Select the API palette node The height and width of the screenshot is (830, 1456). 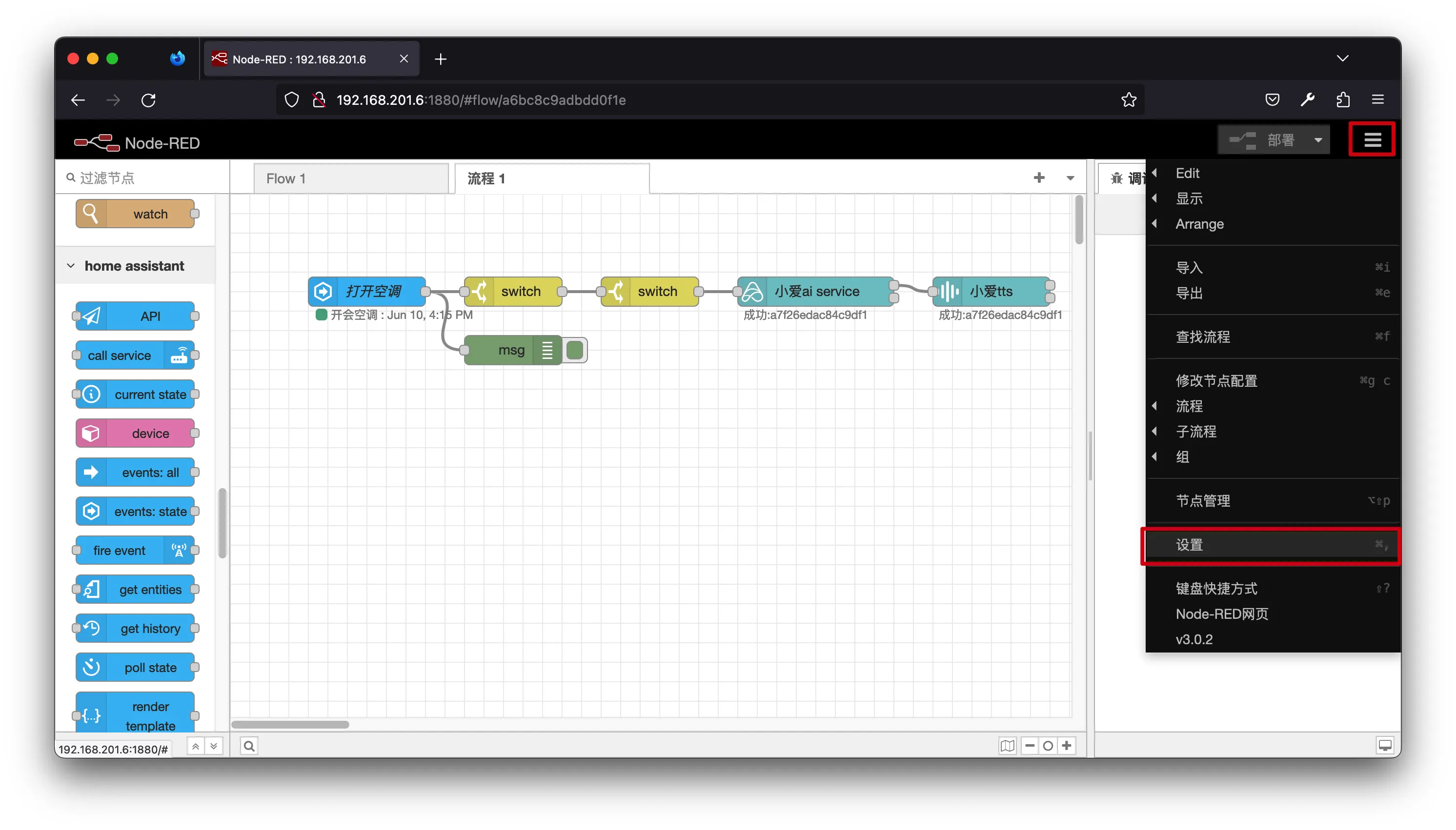[x=135, y=316]
